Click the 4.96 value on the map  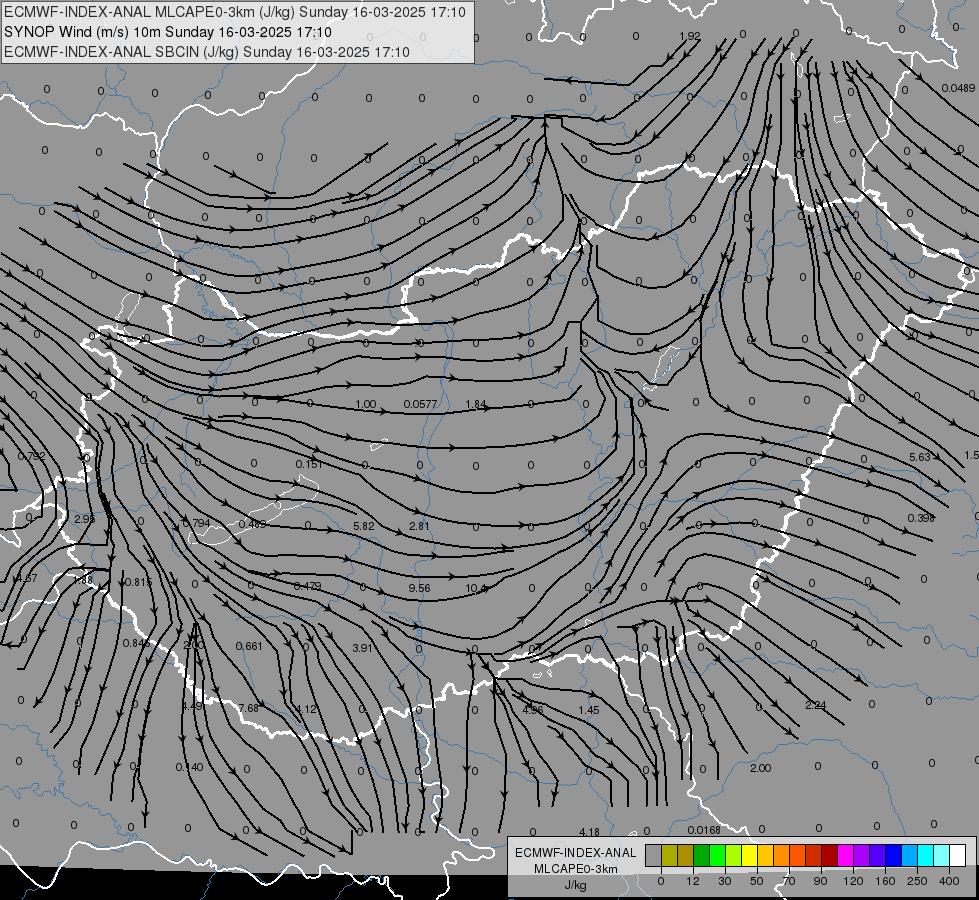[x=533, y=710]
